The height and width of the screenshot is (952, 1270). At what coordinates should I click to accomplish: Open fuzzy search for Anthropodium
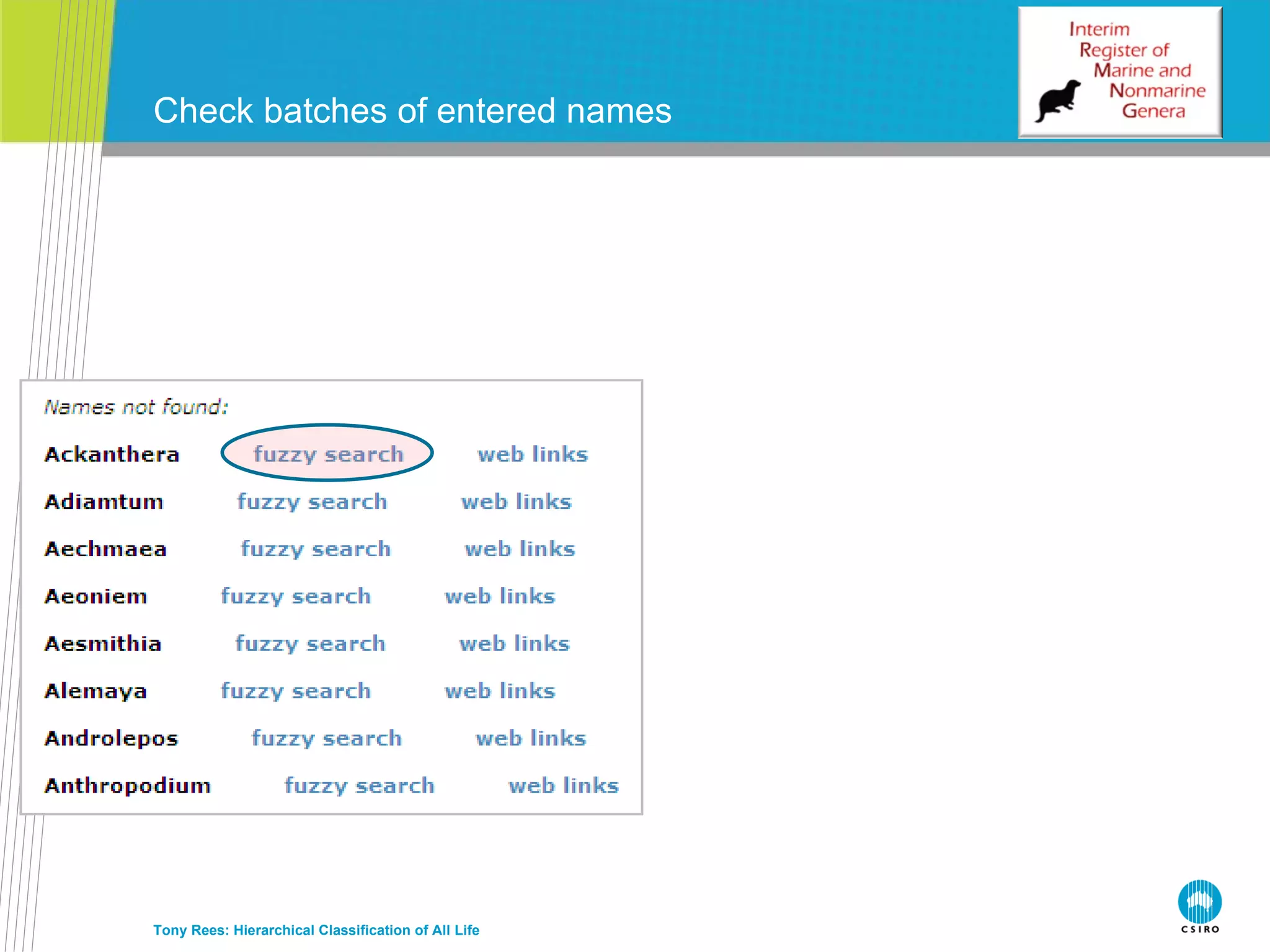(359, 785)
